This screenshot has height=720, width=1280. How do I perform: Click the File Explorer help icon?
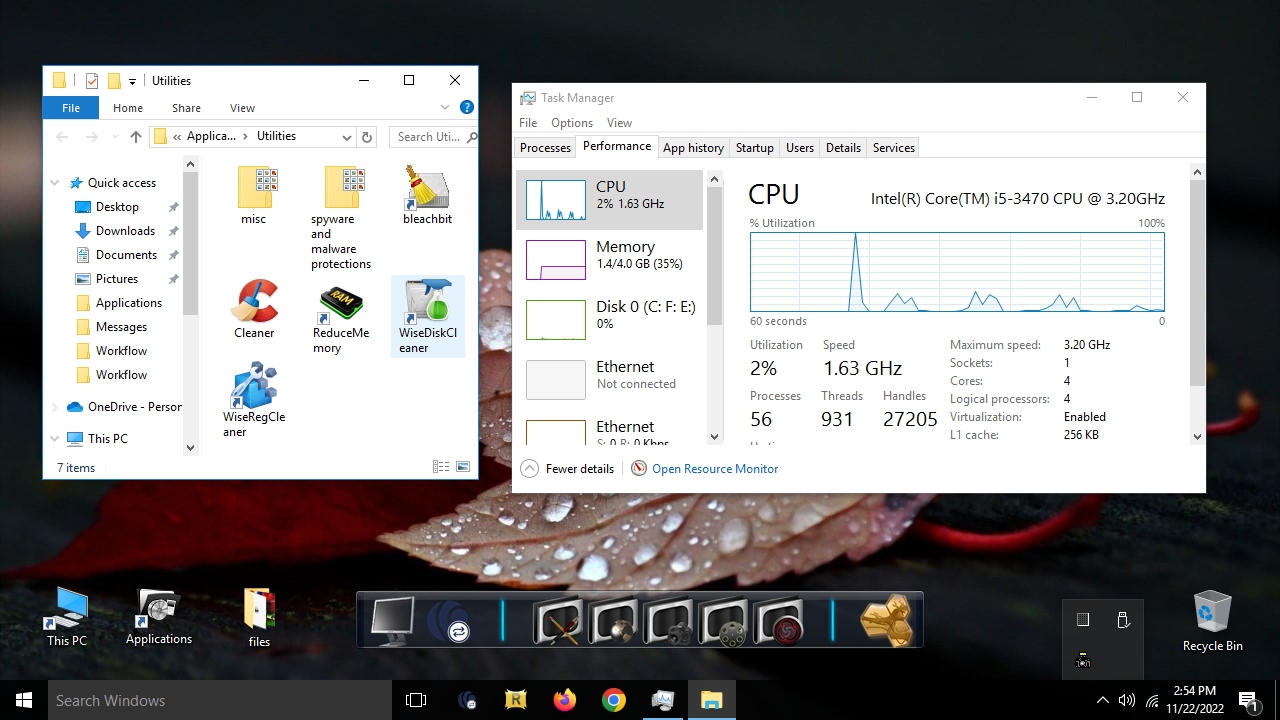(x=466, y=108)
